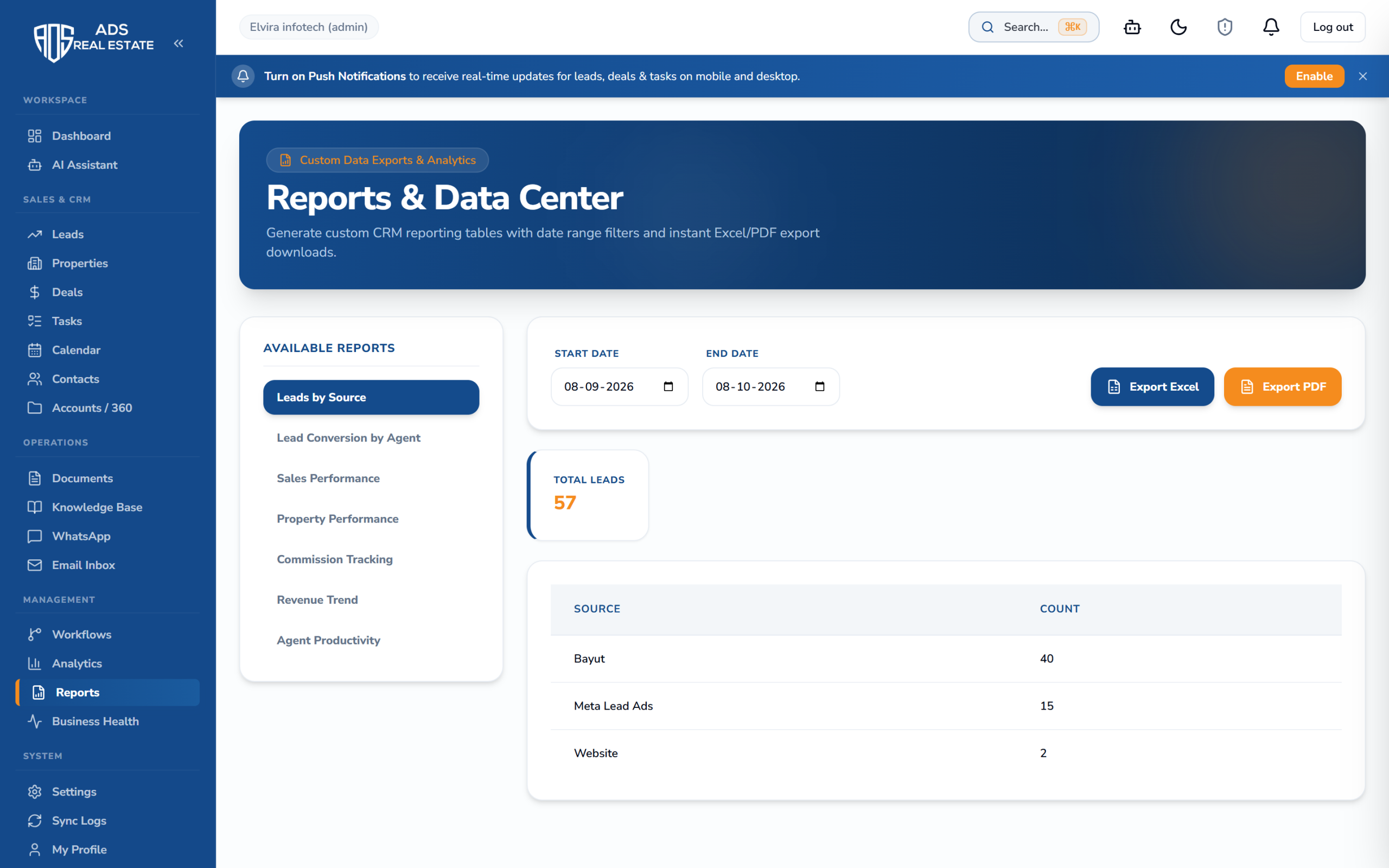
Task: Select Leads by Source report
Action: point(371,397)
